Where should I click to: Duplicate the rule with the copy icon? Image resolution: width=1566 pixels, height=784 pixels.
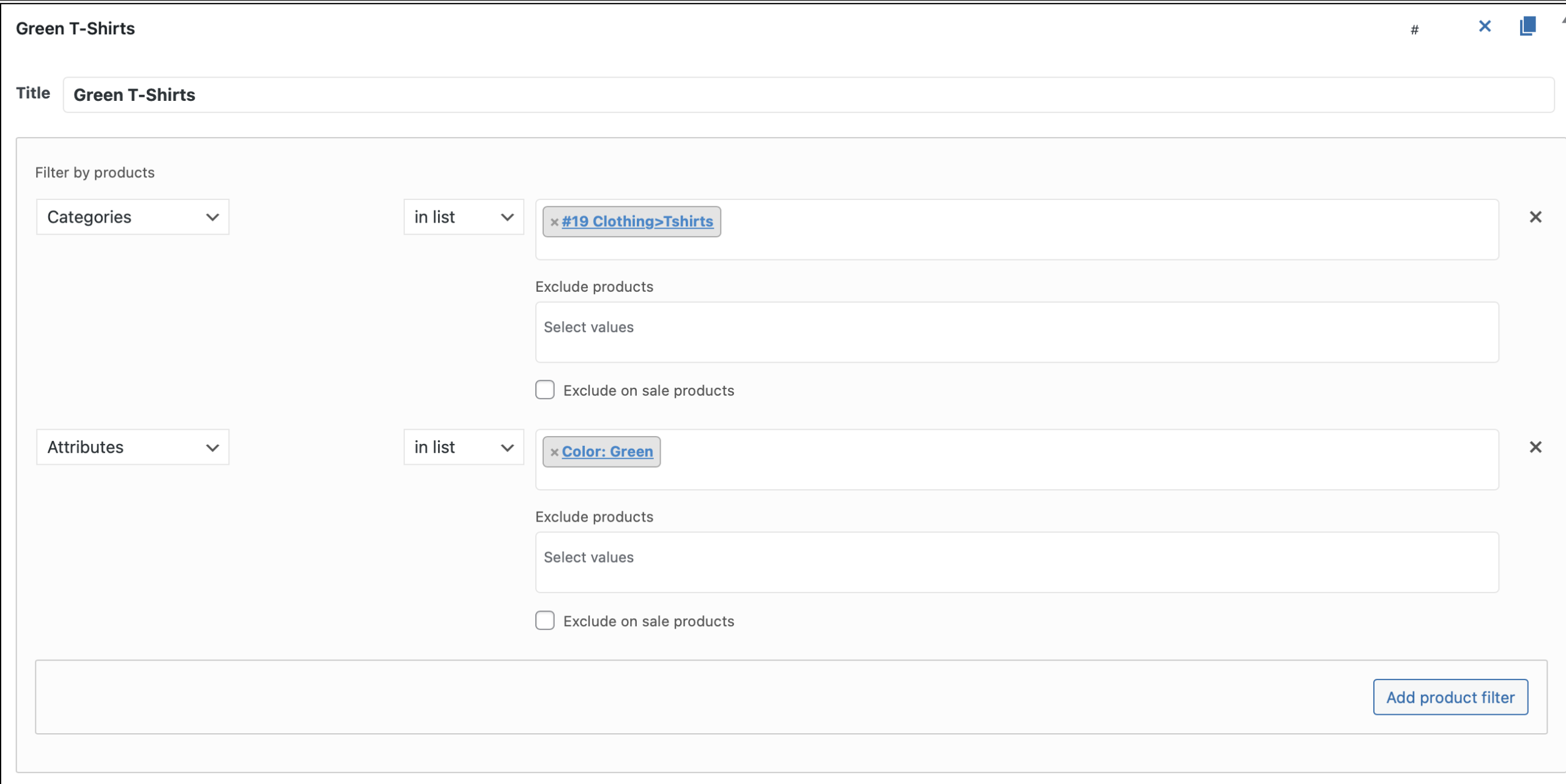point(1527,26)
